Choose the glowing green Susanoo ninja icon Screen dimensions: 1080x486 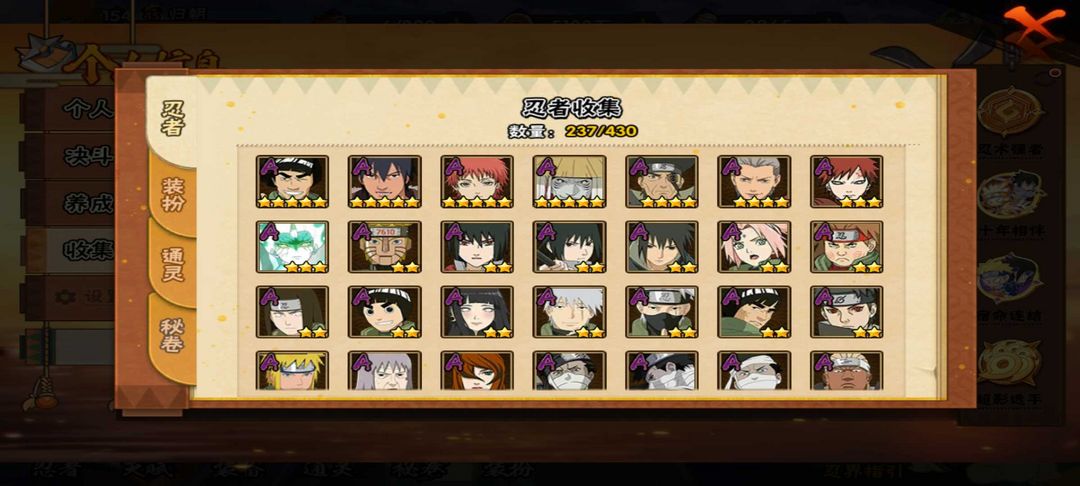tap(292, 246)
